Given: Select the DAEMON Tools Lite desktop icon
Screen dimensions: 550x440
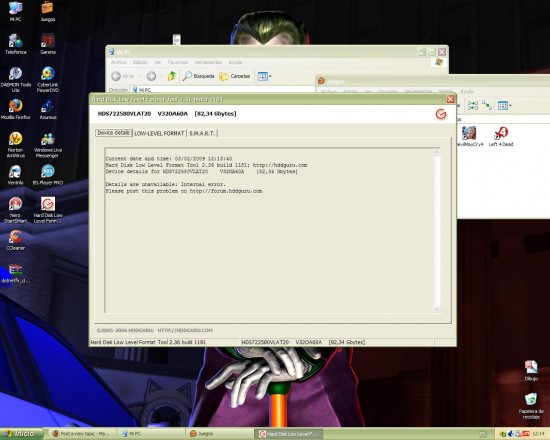Looking at the screenshot, I should point(15,80).
